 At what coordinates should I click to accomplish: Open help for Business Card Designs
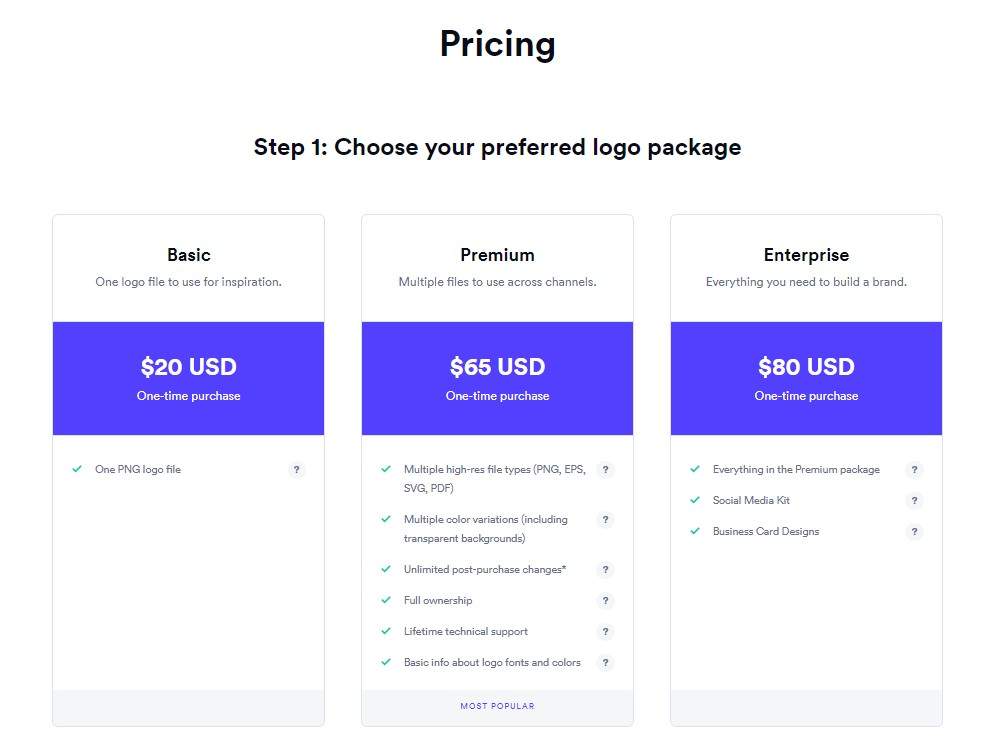pos(914,532)
